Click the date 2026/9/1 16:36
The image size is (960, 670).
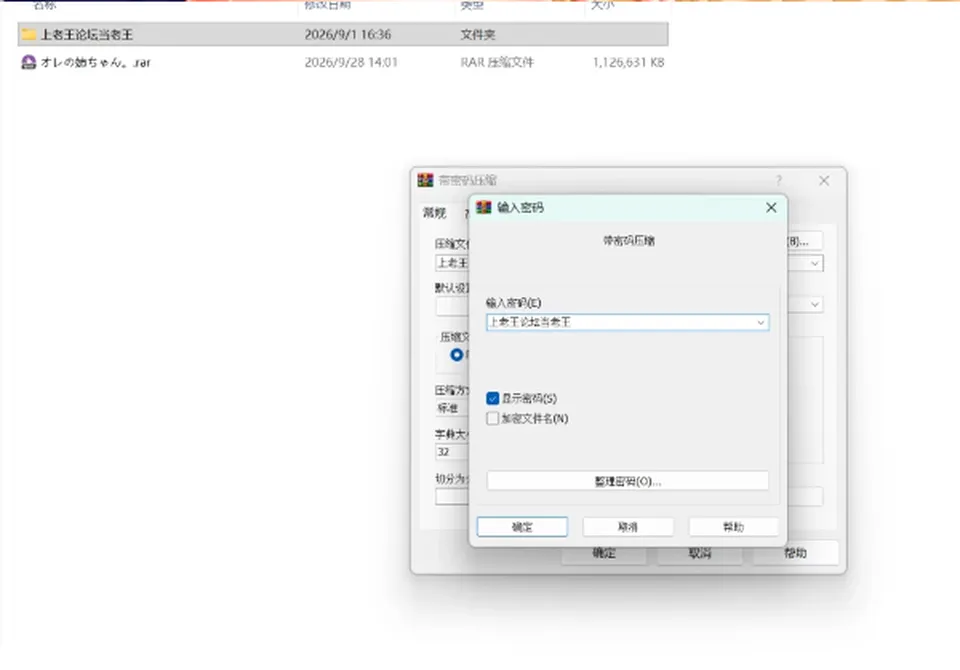(348, 35)
